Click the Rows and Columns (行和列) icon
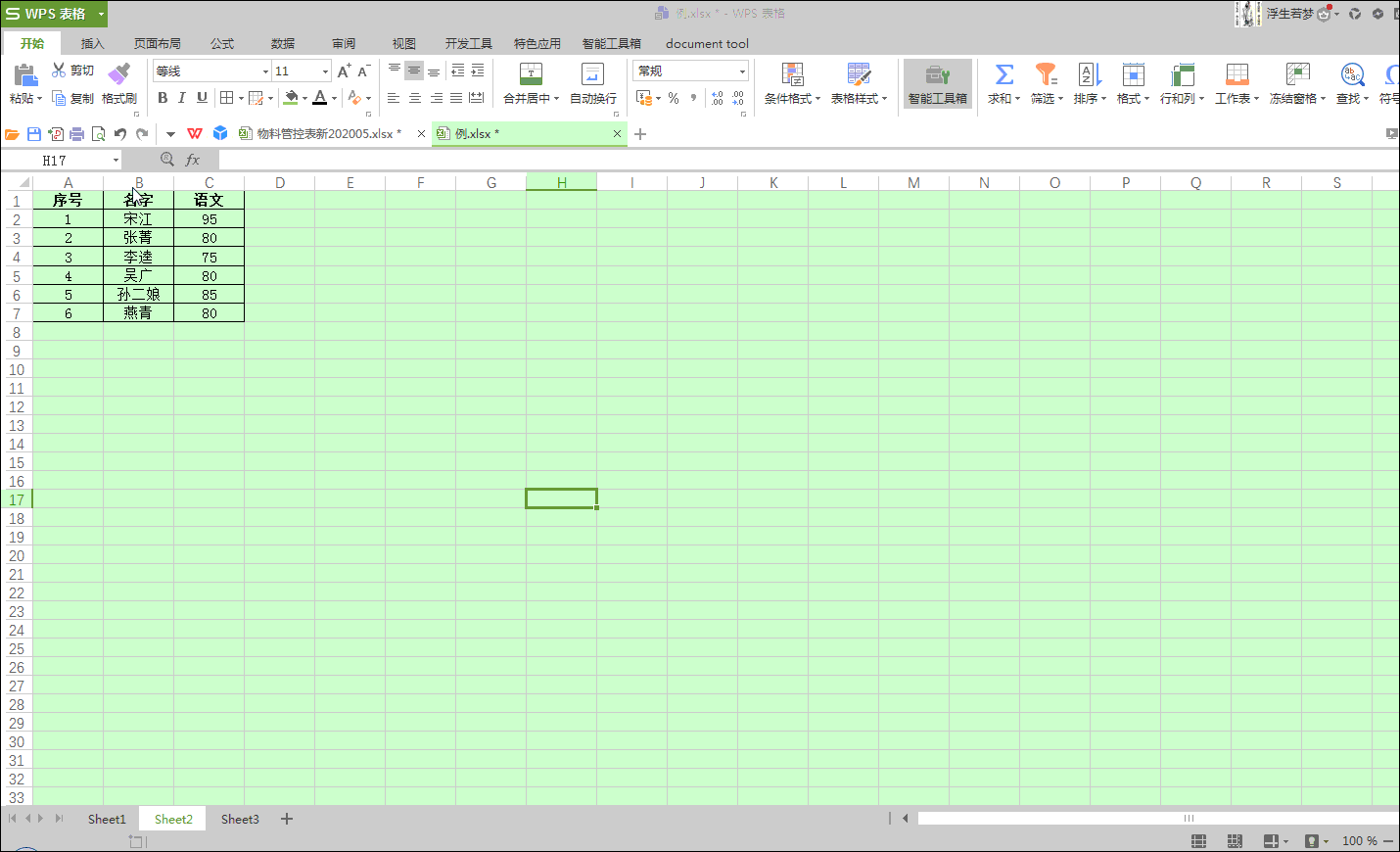 [x=1182, y=74]
